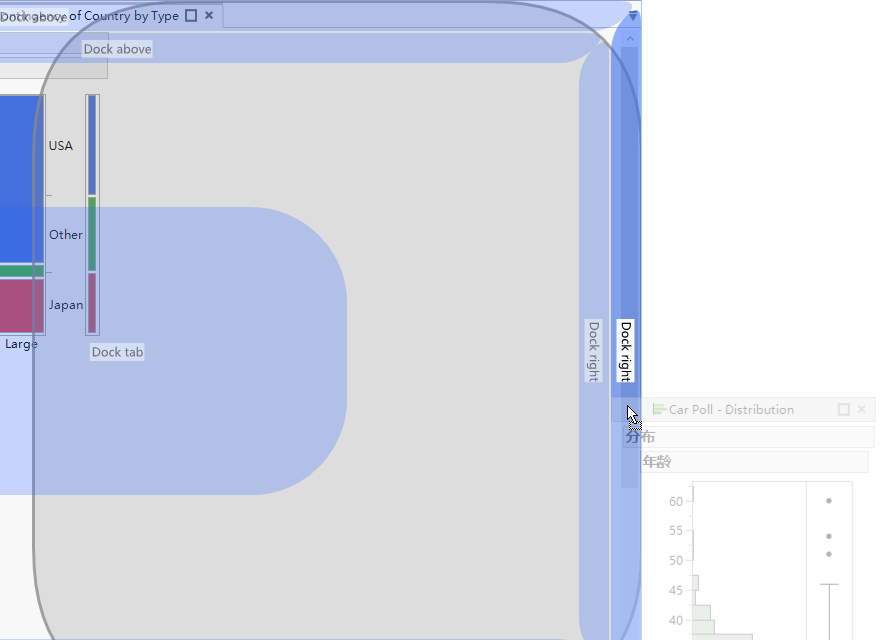This screenshot has width=882, height=640.
Task: Click the Dock above label below the tab
Action: [118, 49]
